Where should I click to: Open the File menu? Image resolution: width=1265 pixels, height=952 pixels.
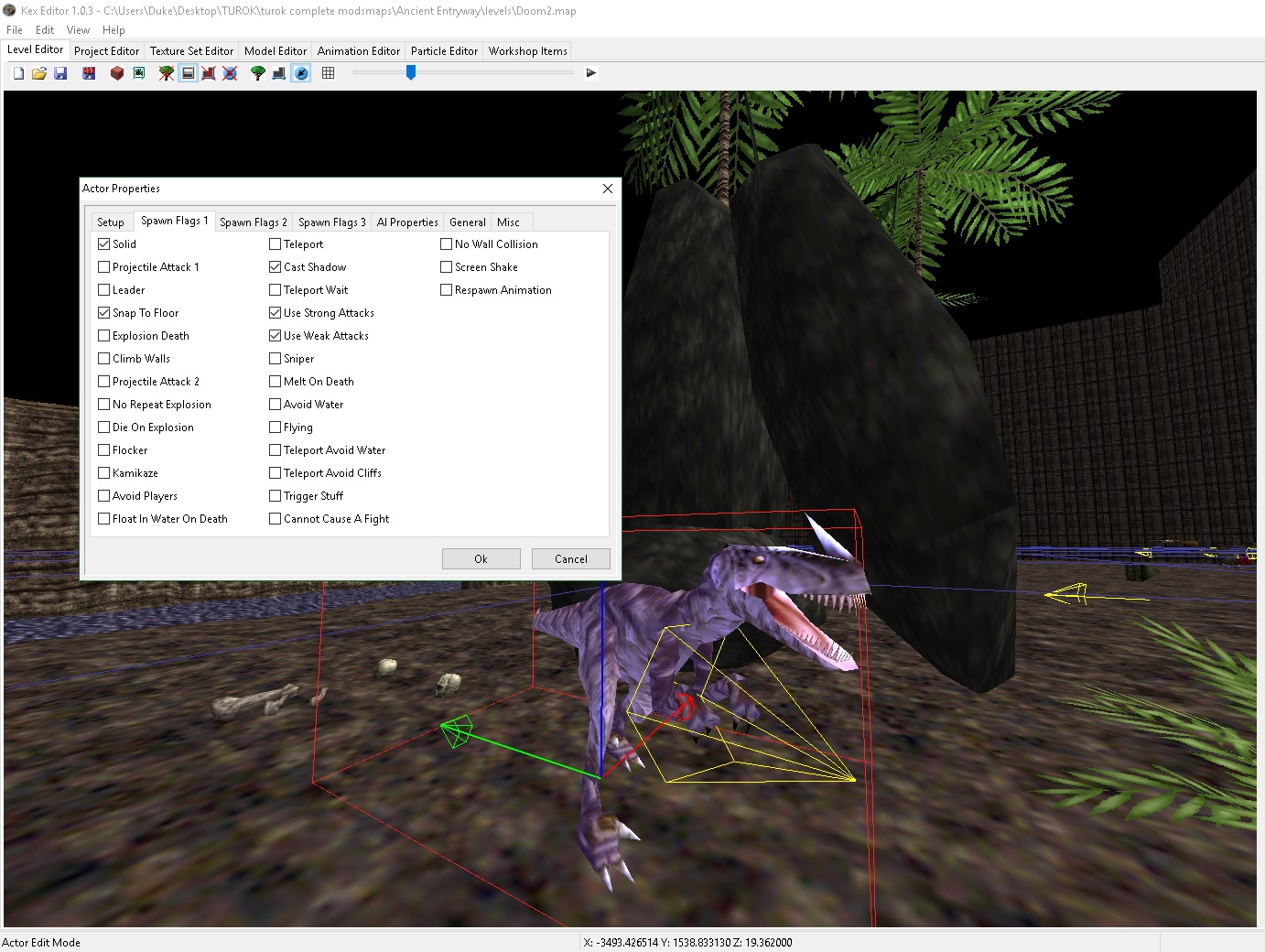pyautogui.click(x=15, y=30)
